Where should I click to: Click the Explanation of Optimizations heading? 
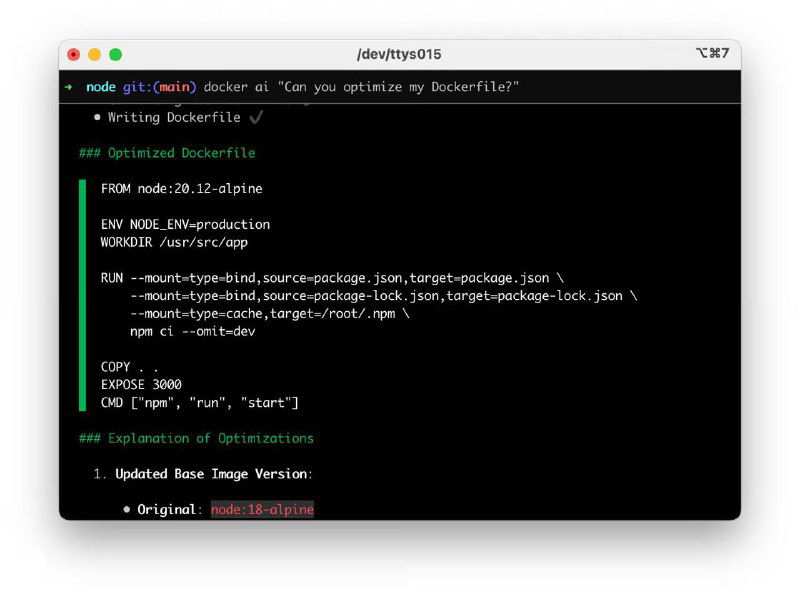tap(196, 438)
